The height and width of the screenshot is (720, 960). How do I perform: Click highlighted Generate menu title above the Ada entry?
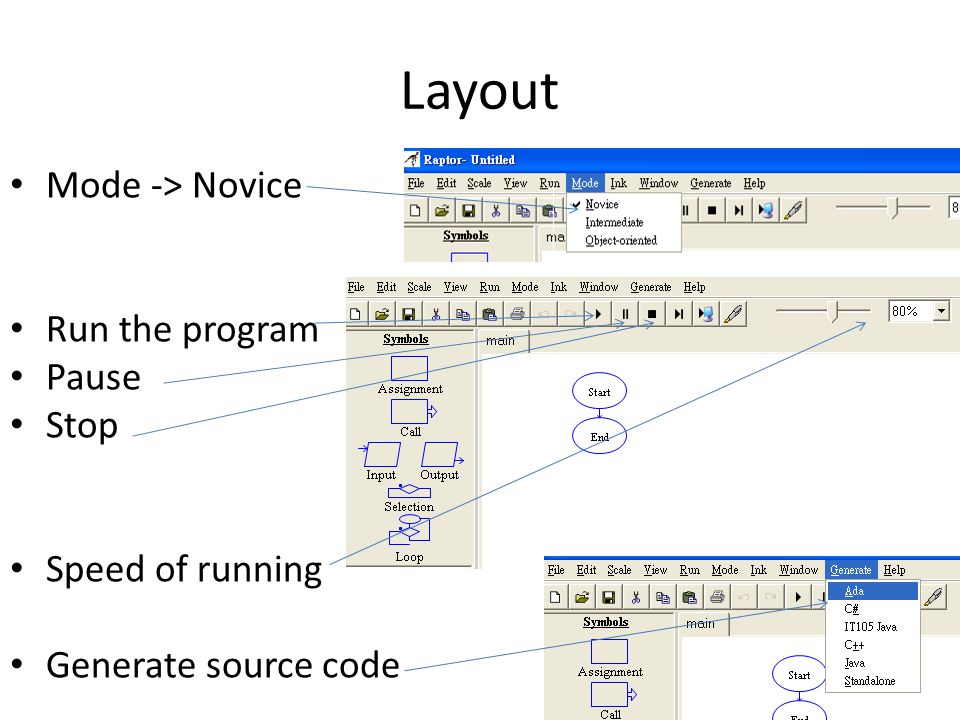click(x=851, y=570)
